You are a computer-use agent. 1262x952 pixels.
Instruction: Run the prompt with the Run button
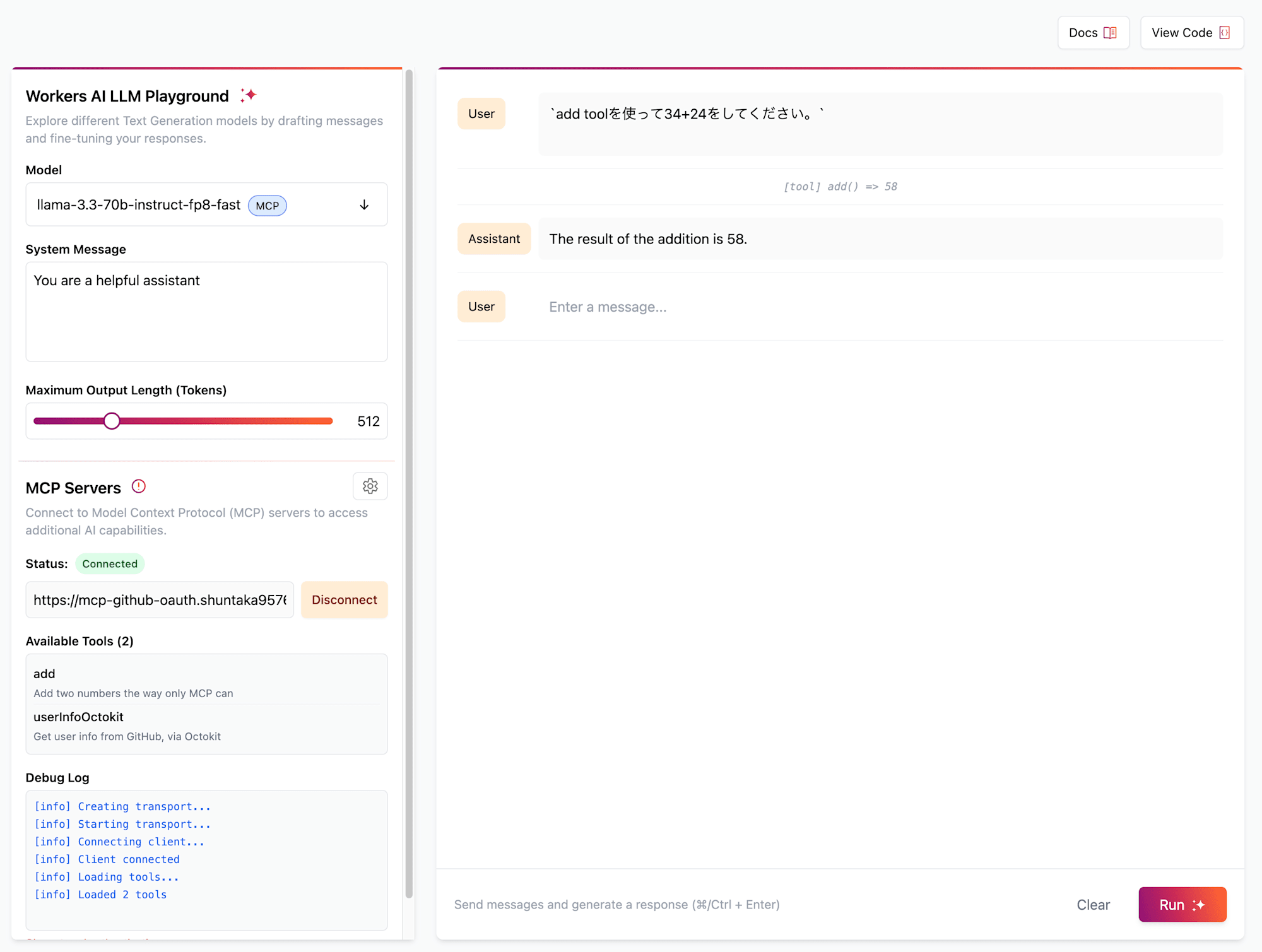[1182, 905]
